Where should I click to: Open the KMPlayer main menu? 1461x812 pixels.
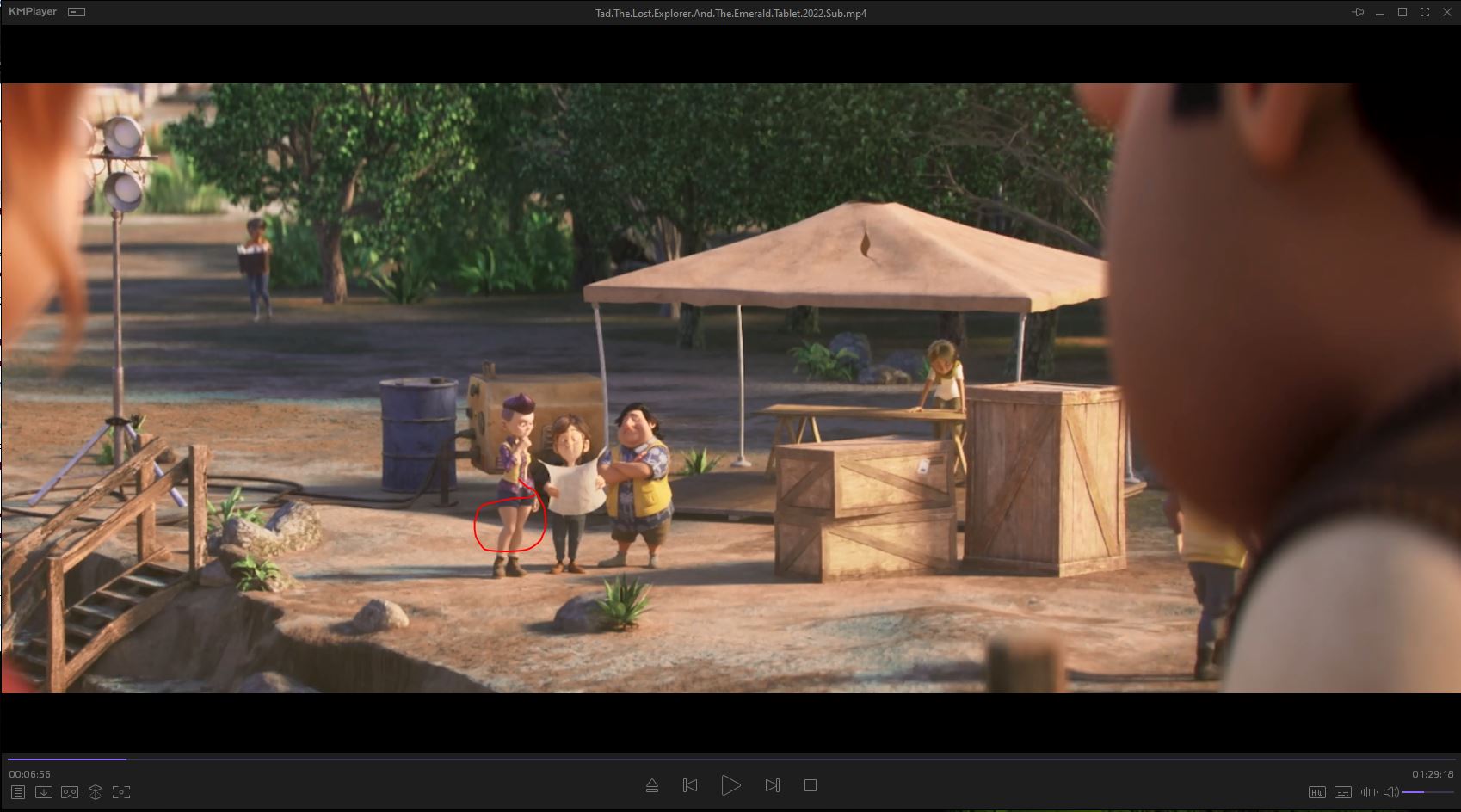pos(33,12)
